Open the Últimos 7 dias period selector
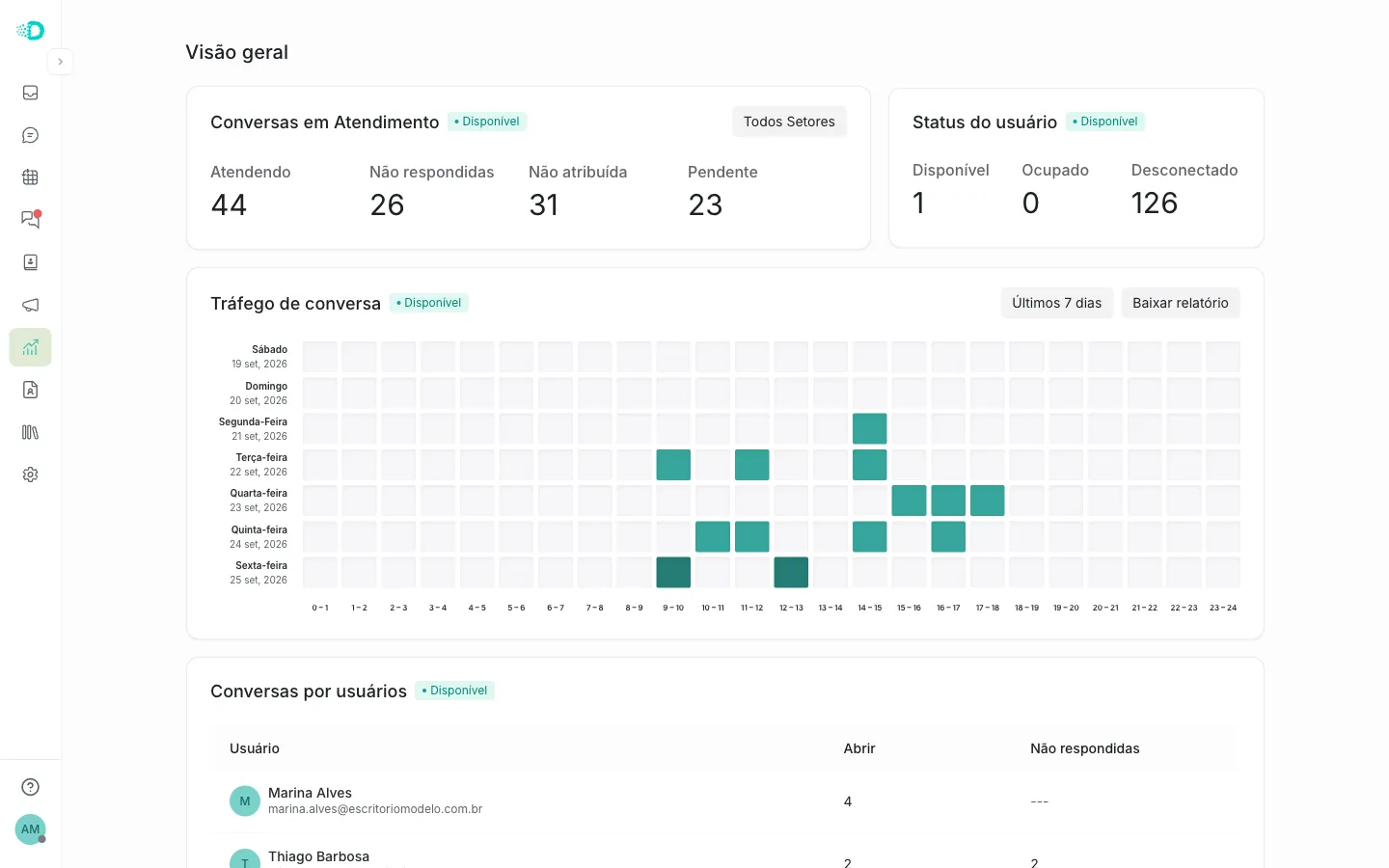This screenshot has width=1389, height=868. tap(1056, 303)
